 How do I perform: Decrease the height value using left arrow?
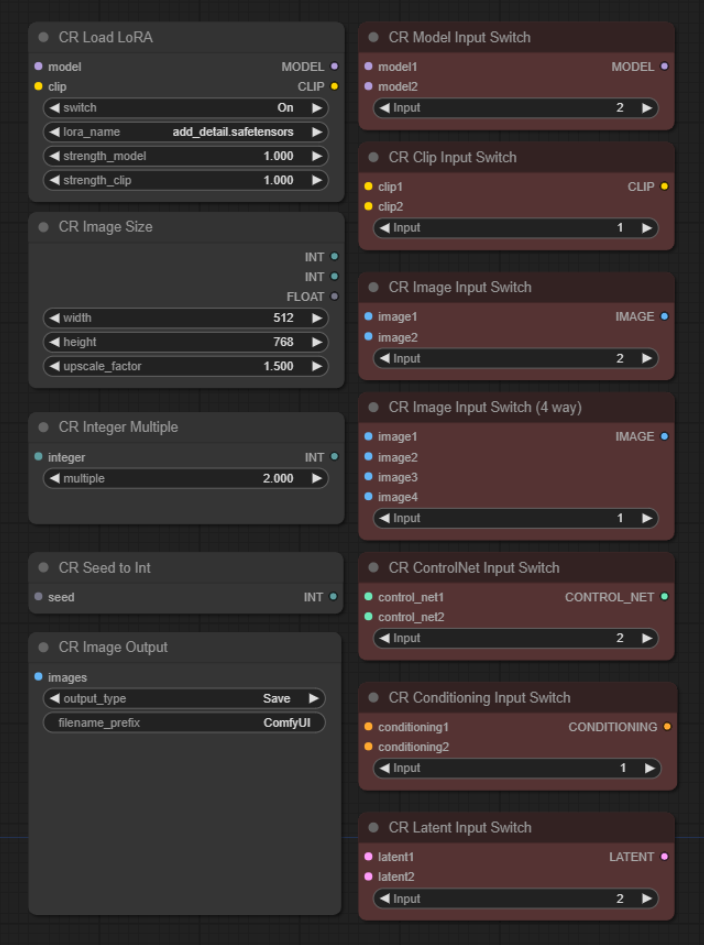(x=54, y=342)
